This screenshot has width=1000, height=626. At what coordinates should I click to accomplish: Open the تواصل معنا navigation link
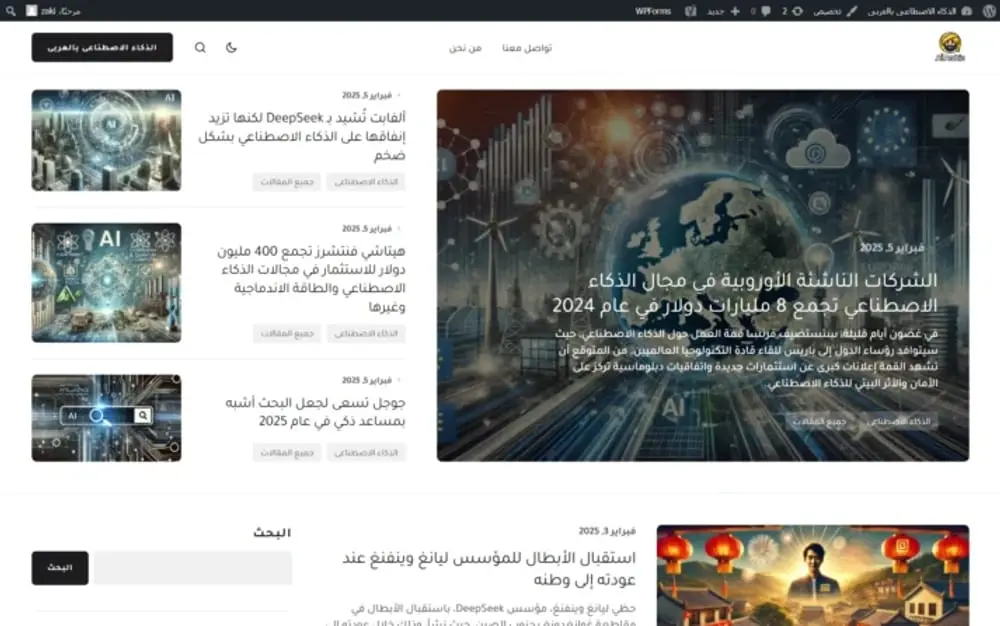coord(527,48)
